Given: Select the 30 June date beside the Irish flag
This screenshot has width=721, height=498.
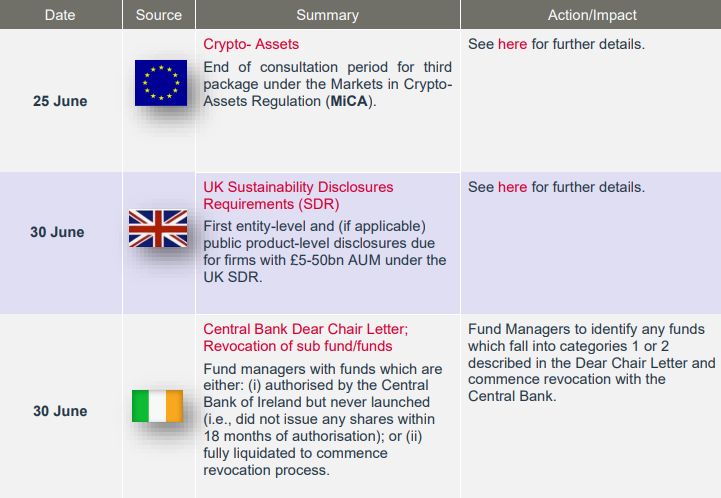Looking at the screenshot, I should coord(58,411).
